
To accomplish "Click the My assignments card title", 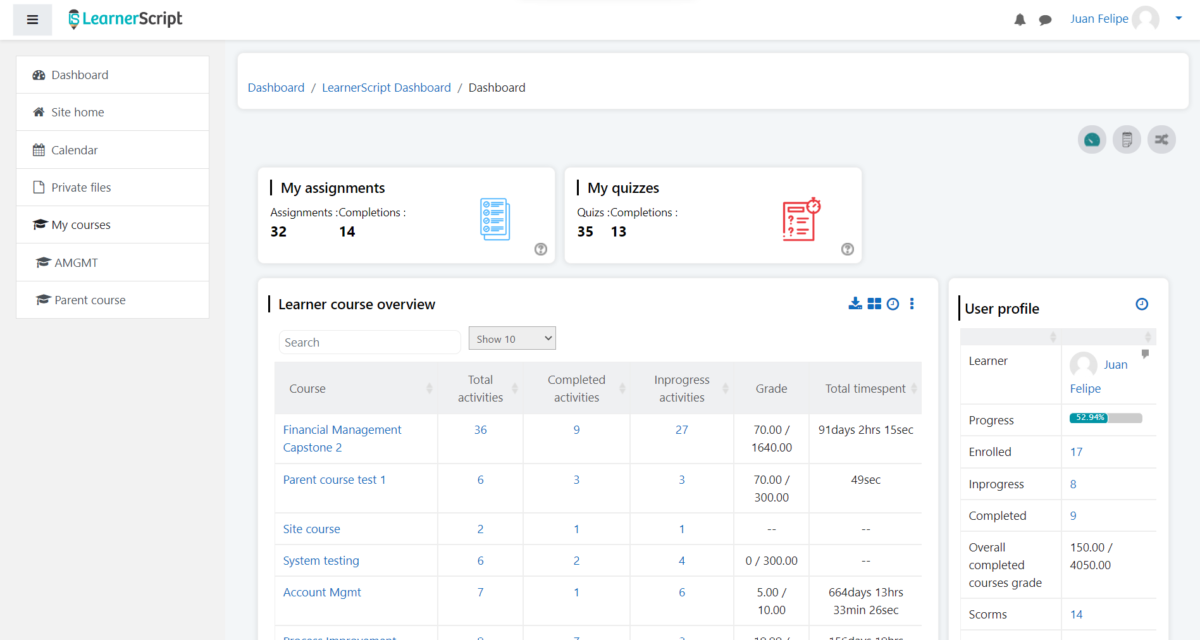I will [333, 188].
